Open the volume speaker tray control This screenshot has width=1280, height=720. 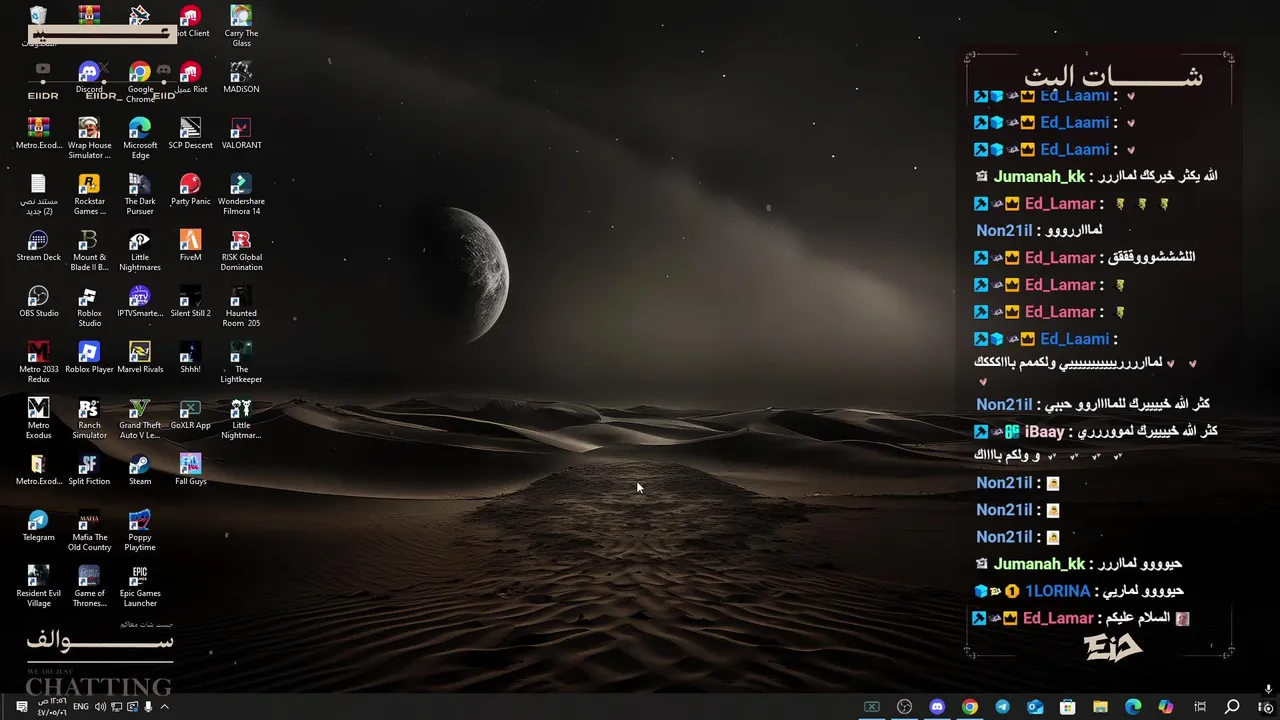point(100,707)
